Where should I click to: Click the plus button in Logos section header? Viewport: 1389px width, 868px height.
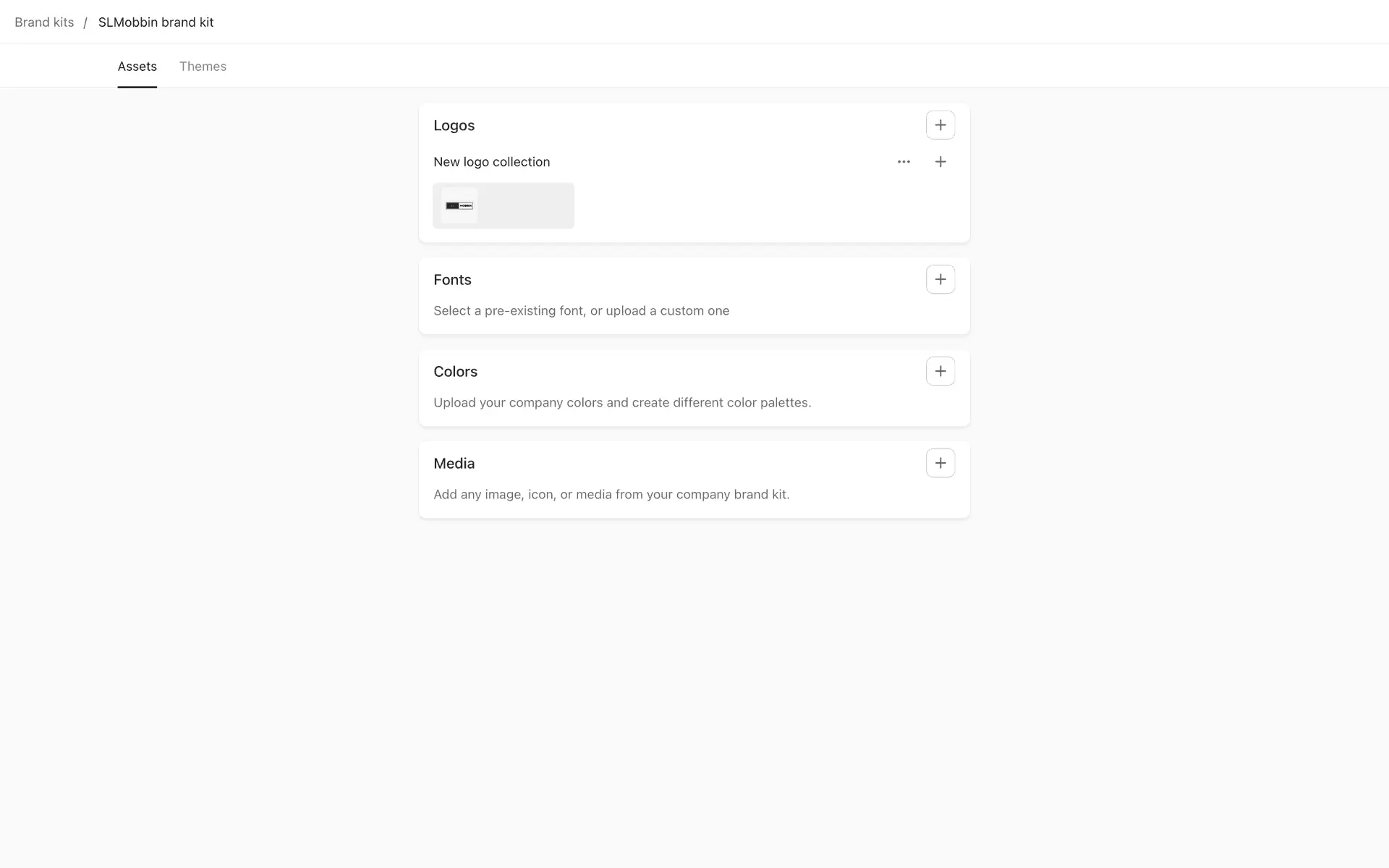(940, 125)
